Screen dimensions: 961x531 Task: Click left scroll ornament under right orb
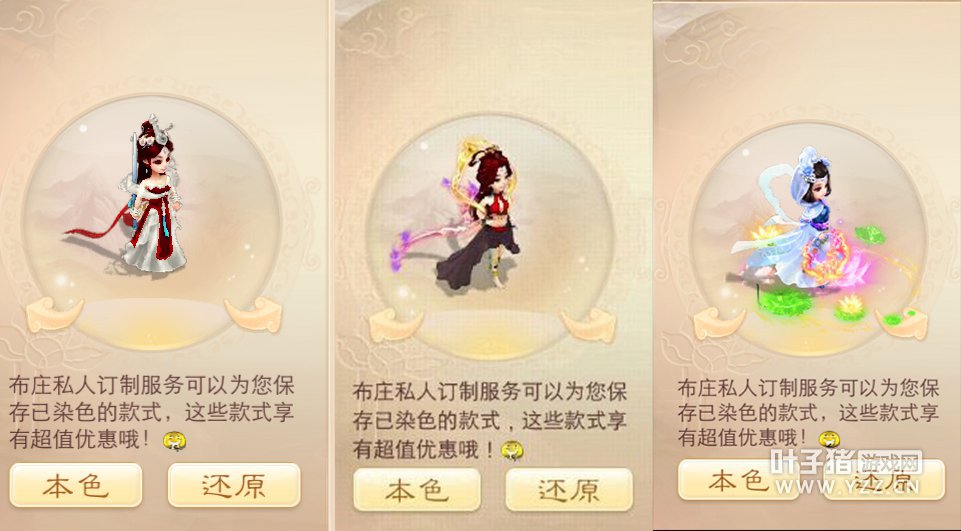[x=720, y=323]
